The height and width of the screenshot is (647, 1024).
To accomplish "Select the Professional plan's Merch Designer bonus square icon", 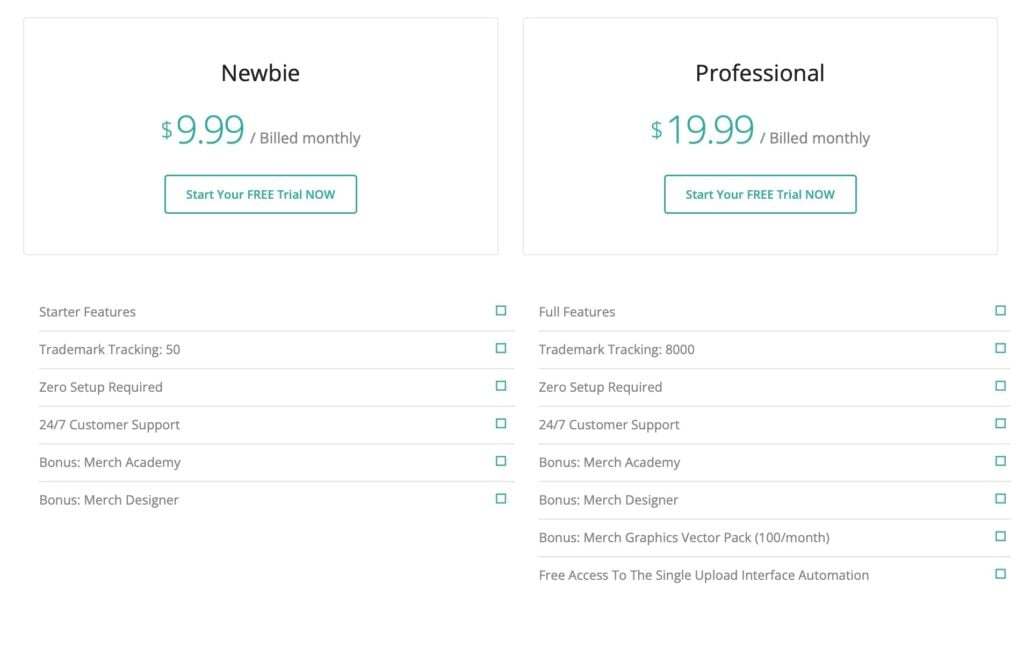I will pos(1000,499).
